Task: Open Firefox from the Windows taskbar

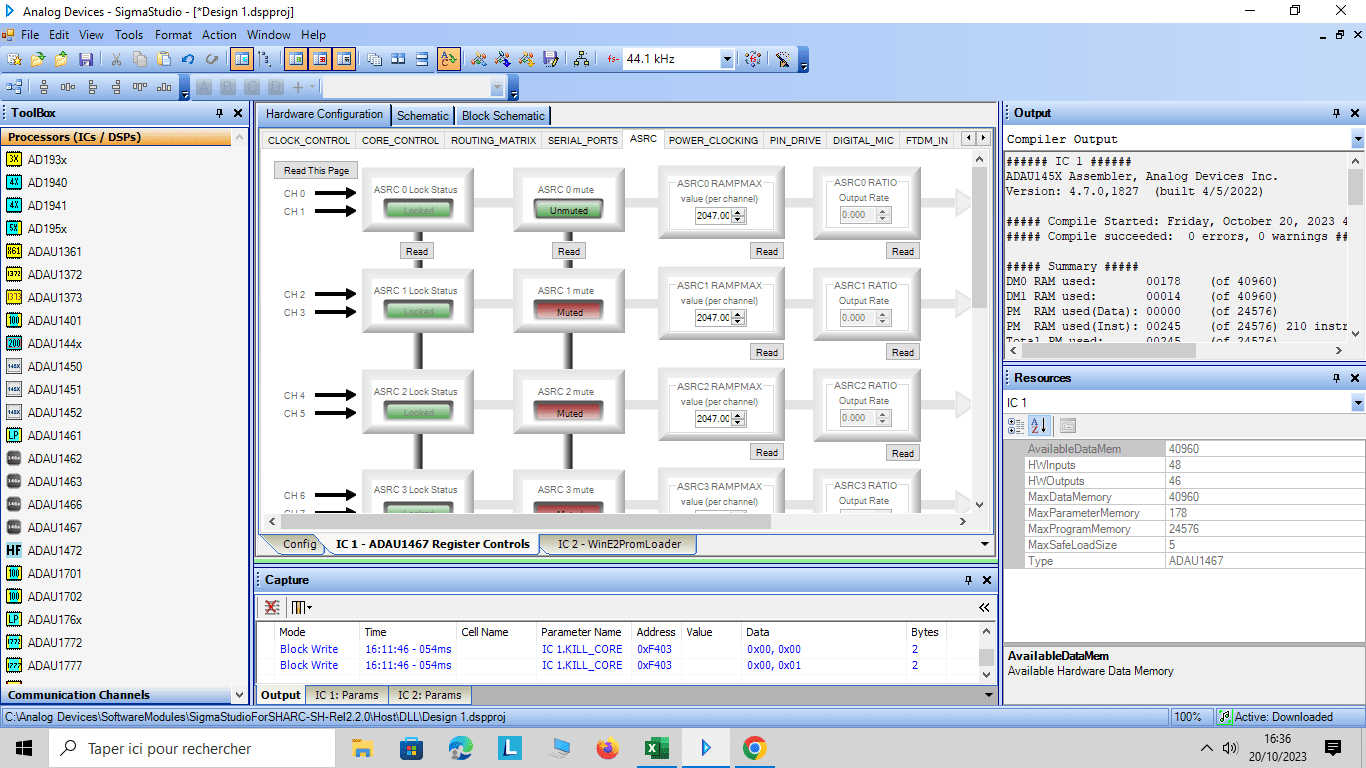Action: click(607, 748)
